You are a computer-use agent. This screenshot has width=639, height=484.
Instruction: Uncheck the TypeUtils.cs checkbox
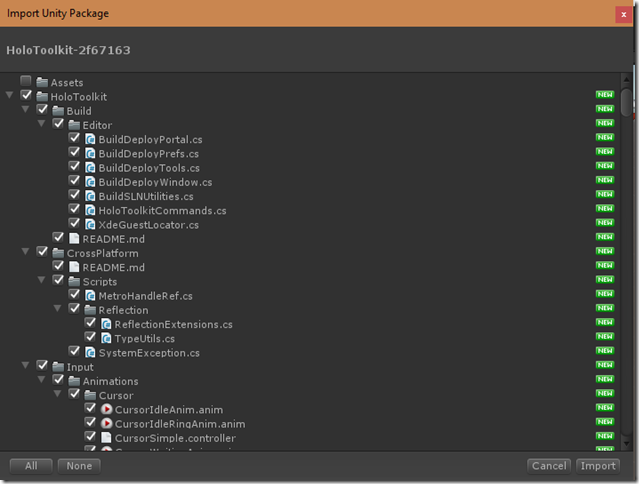tap(90, 337)
